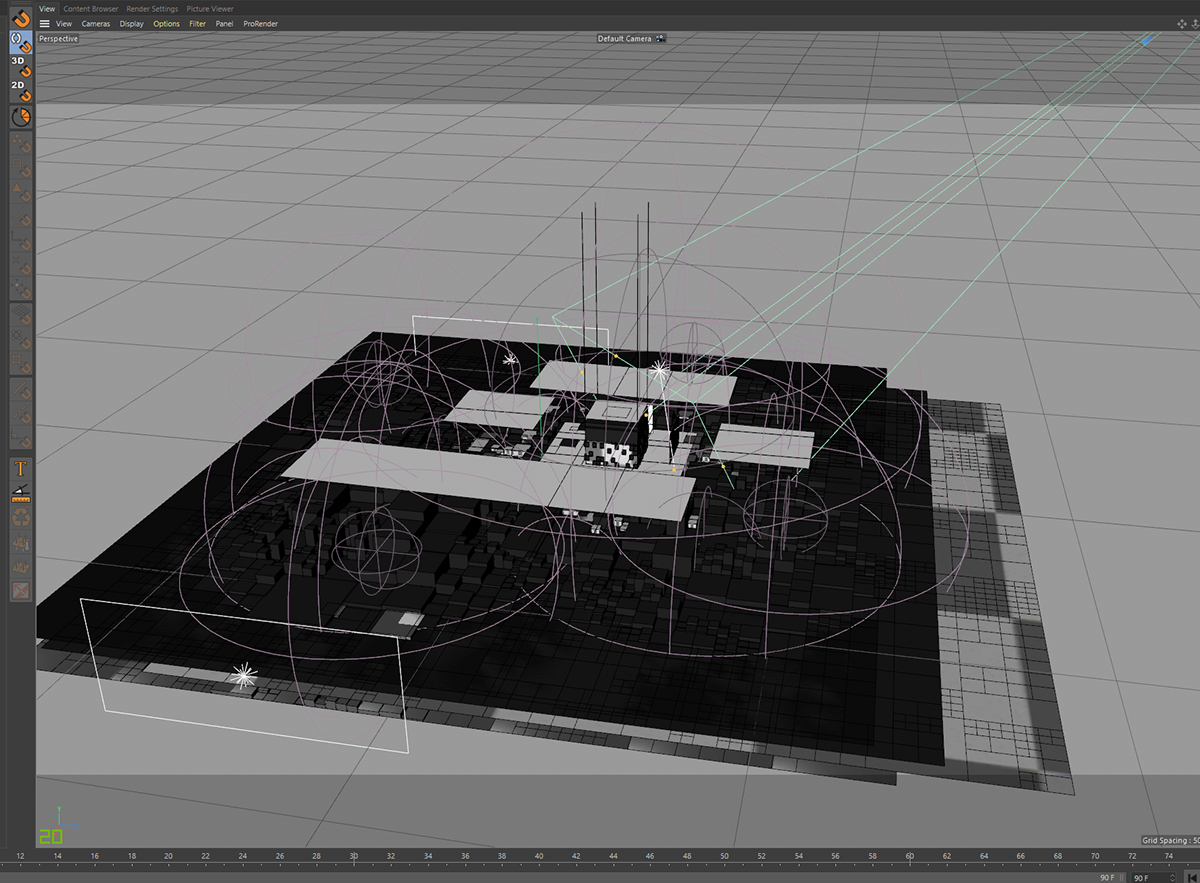Switch to the Render Settings tab
Viewport: 1200px width, 883px height.
152,8
